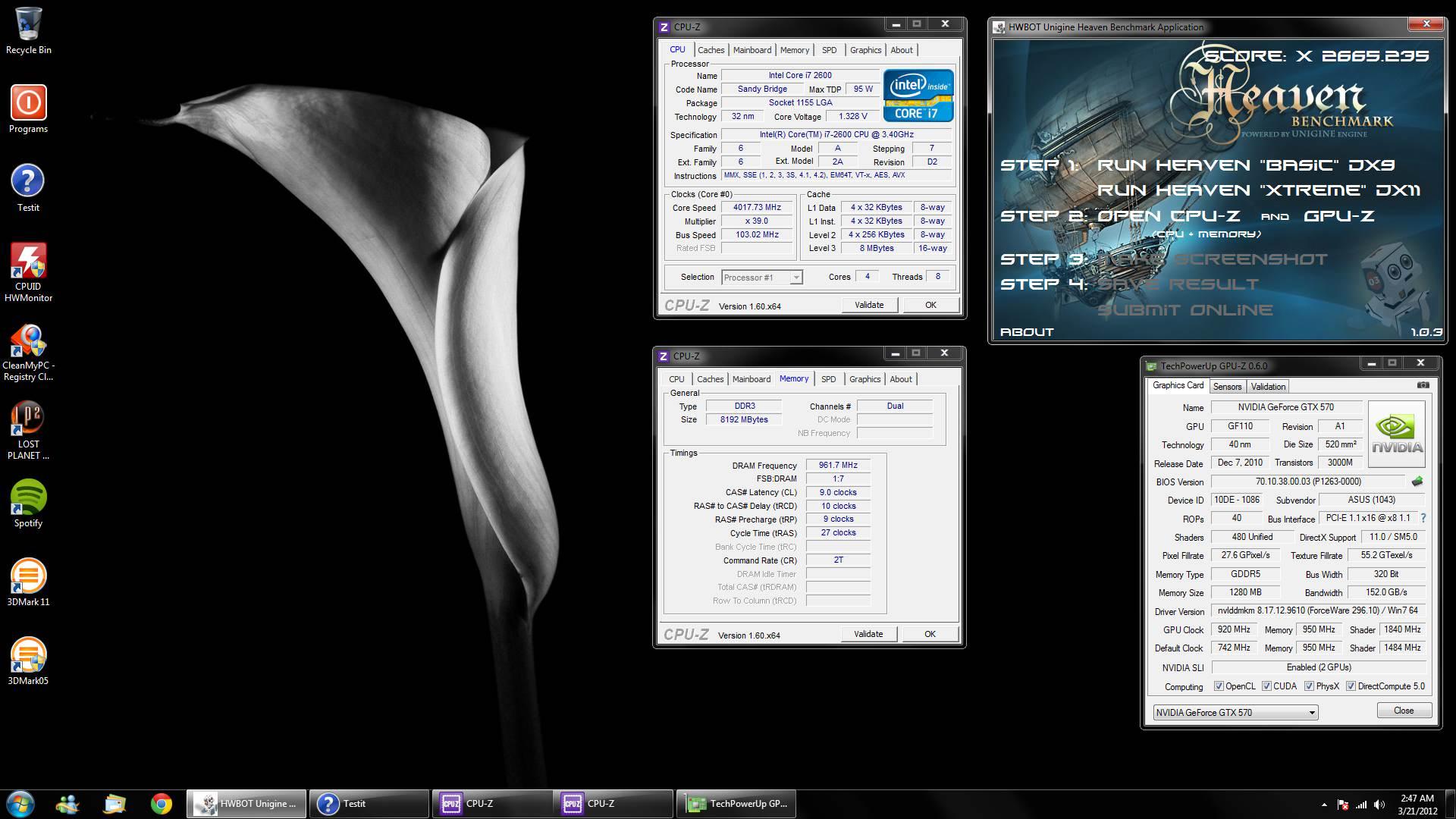
Task: Switch to second CPU-Z taskbar button
Action: pos(613,804)
